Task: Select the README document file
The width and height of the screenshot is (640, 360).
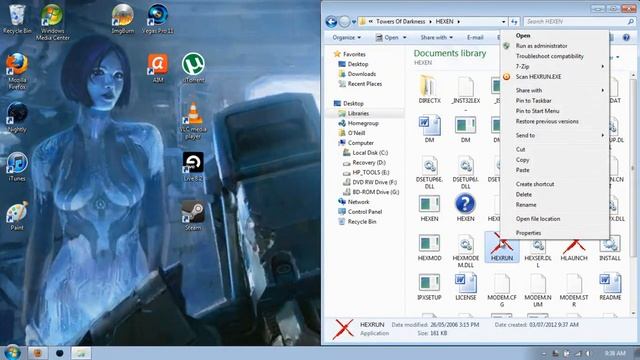Action: [x=610, y=287]
